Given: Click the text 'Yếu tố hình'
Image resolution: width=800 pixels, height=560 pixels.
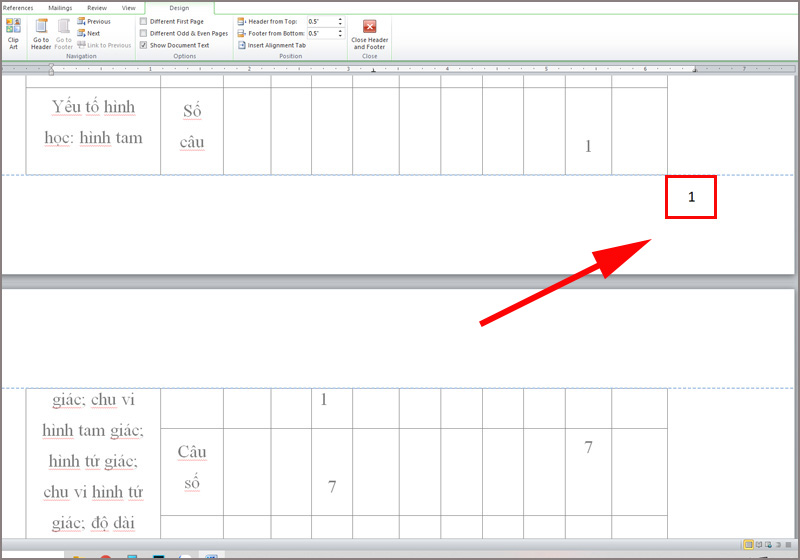Looking at the screenshot, I should (93, 107).
